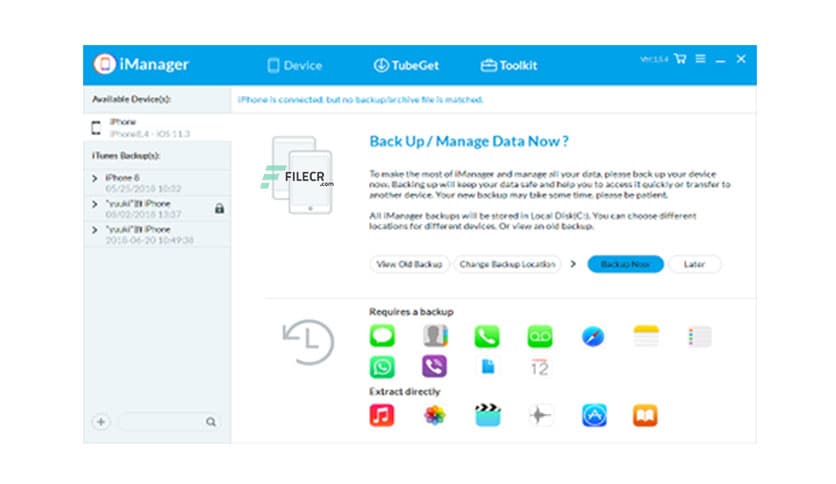Close the iManager window
The image size is (836, 484).
pyautogui.click(x=741, y=59)
